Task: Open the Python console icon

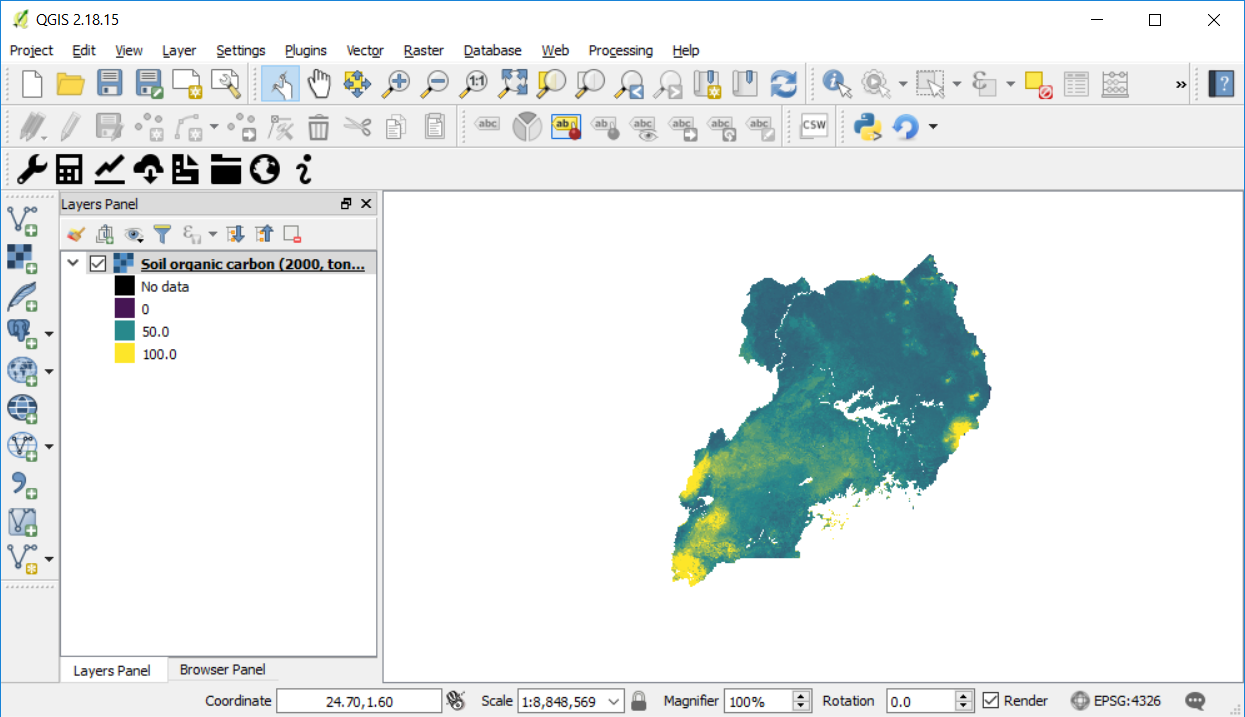Action: tap(866, 126)
